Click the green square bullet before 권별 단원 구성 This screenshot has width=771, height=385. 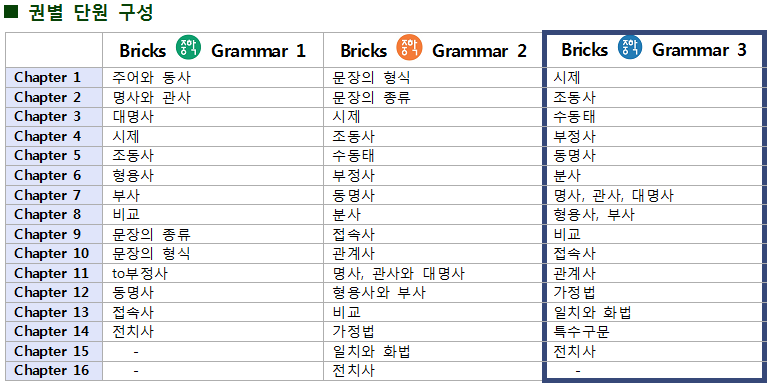[10, 12]
